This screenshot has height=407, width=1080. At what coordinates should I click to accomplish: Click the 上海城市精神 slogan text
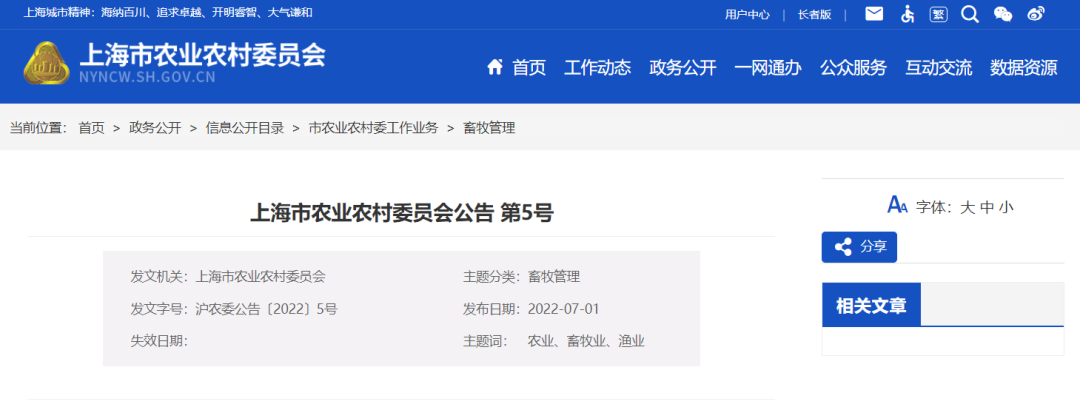(168, 12)
